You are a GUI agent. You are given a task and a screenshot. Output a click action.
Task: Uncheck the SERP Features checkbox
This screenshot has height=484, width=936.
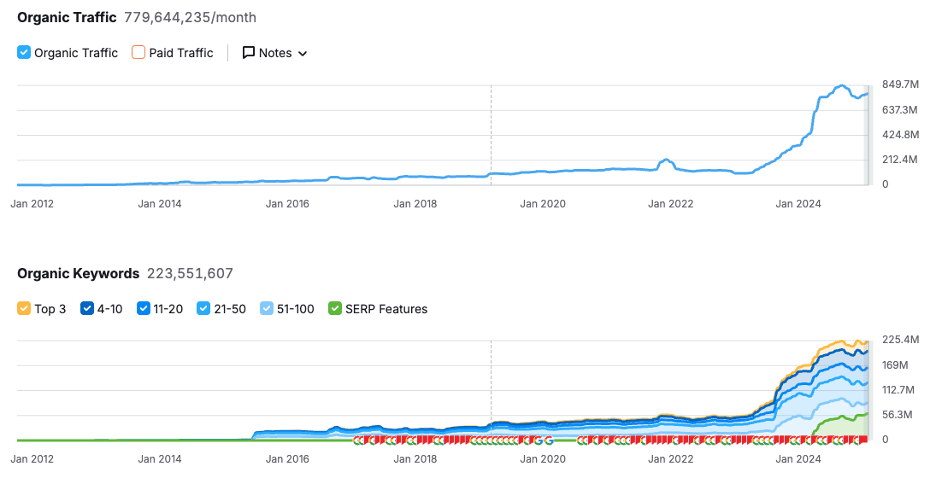point(335,309)
